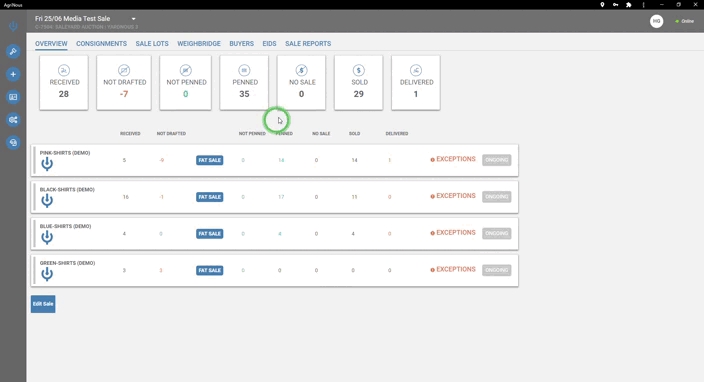Open the settings gears icon in sidebar
704x382 pixels.
click(x=13, y=120)
